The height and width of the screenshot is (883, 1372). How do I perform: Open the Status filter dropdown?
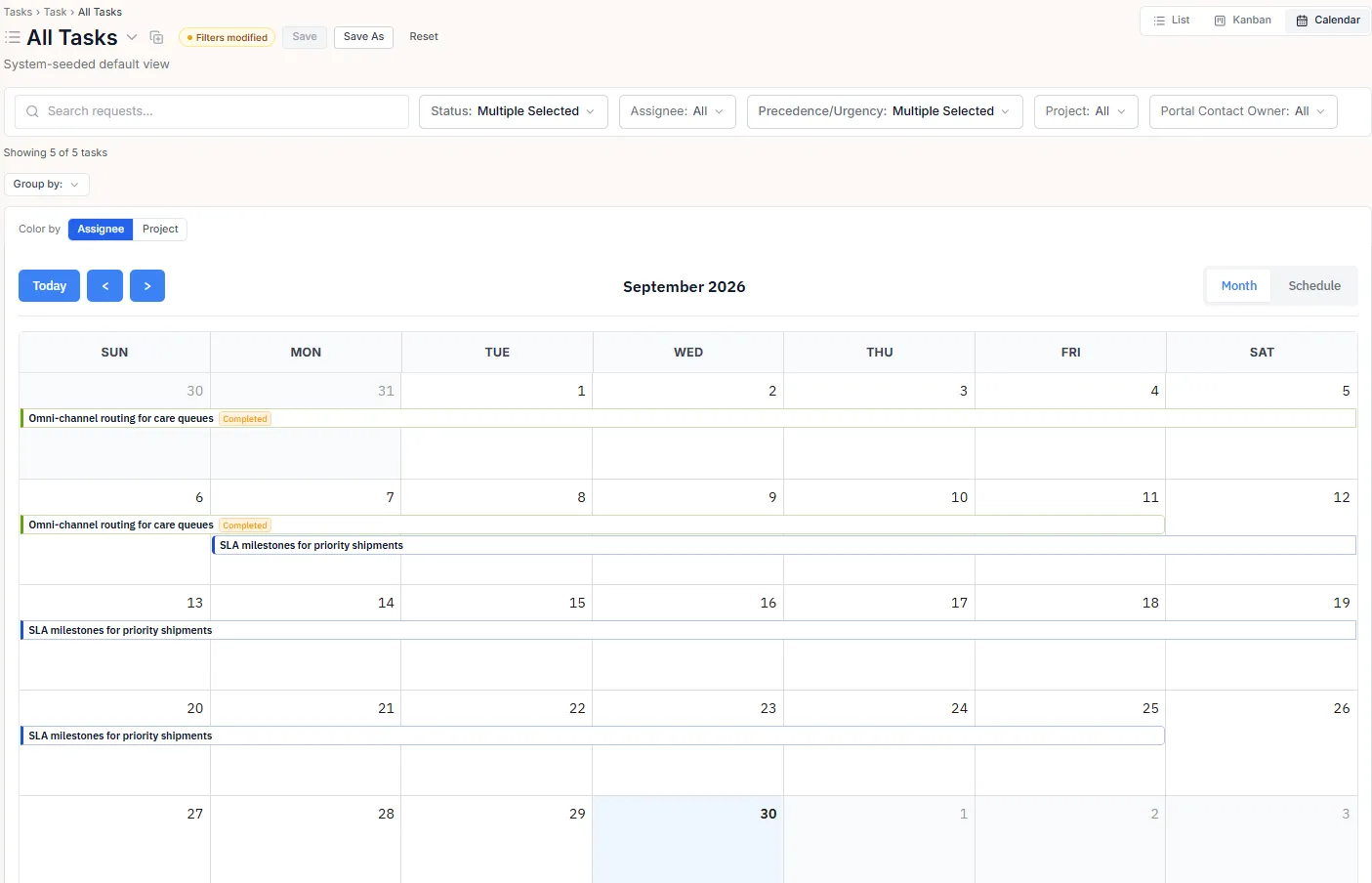[514, 111]
